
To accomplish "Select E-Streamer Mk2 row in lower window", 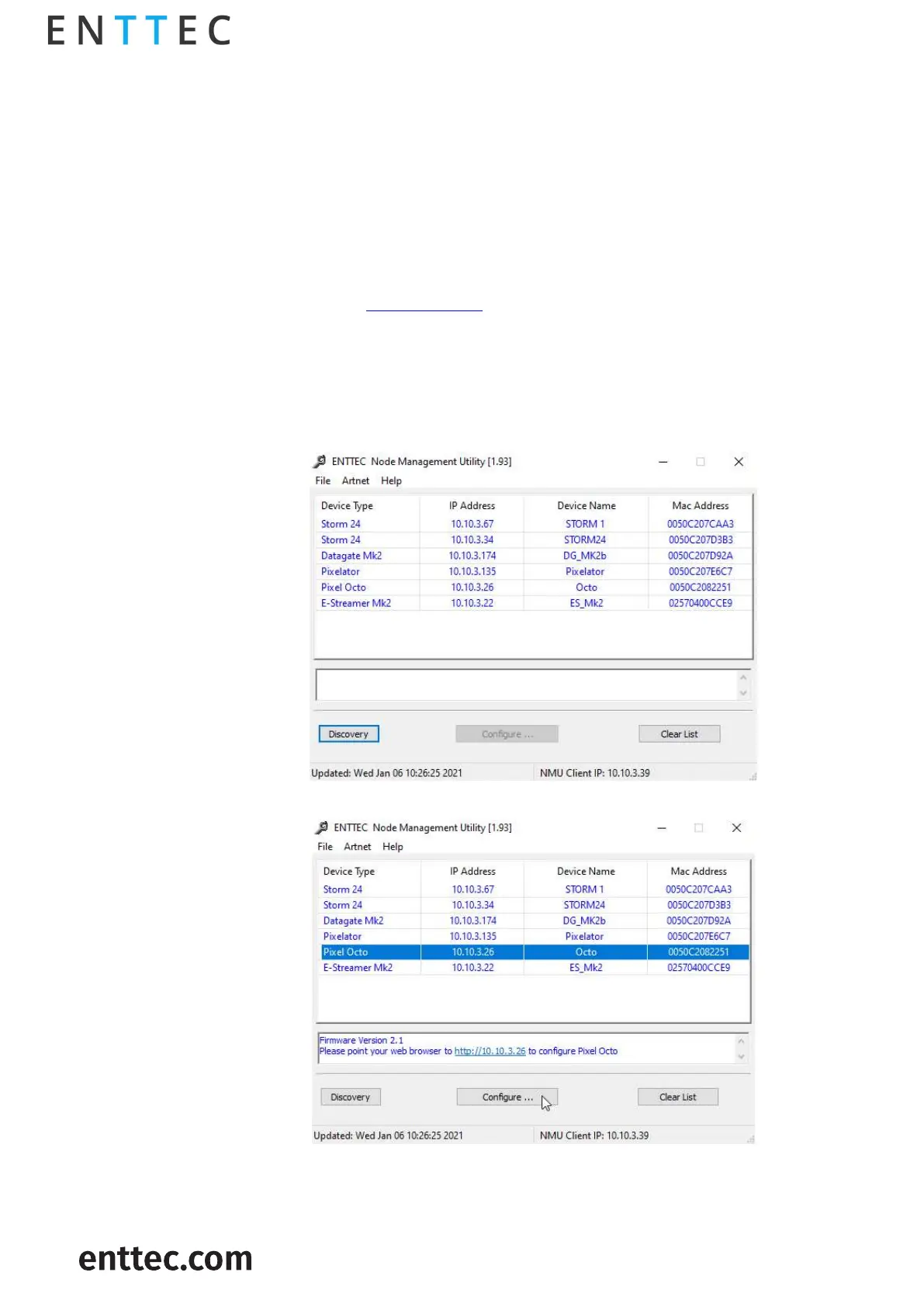I will [534, 968].
